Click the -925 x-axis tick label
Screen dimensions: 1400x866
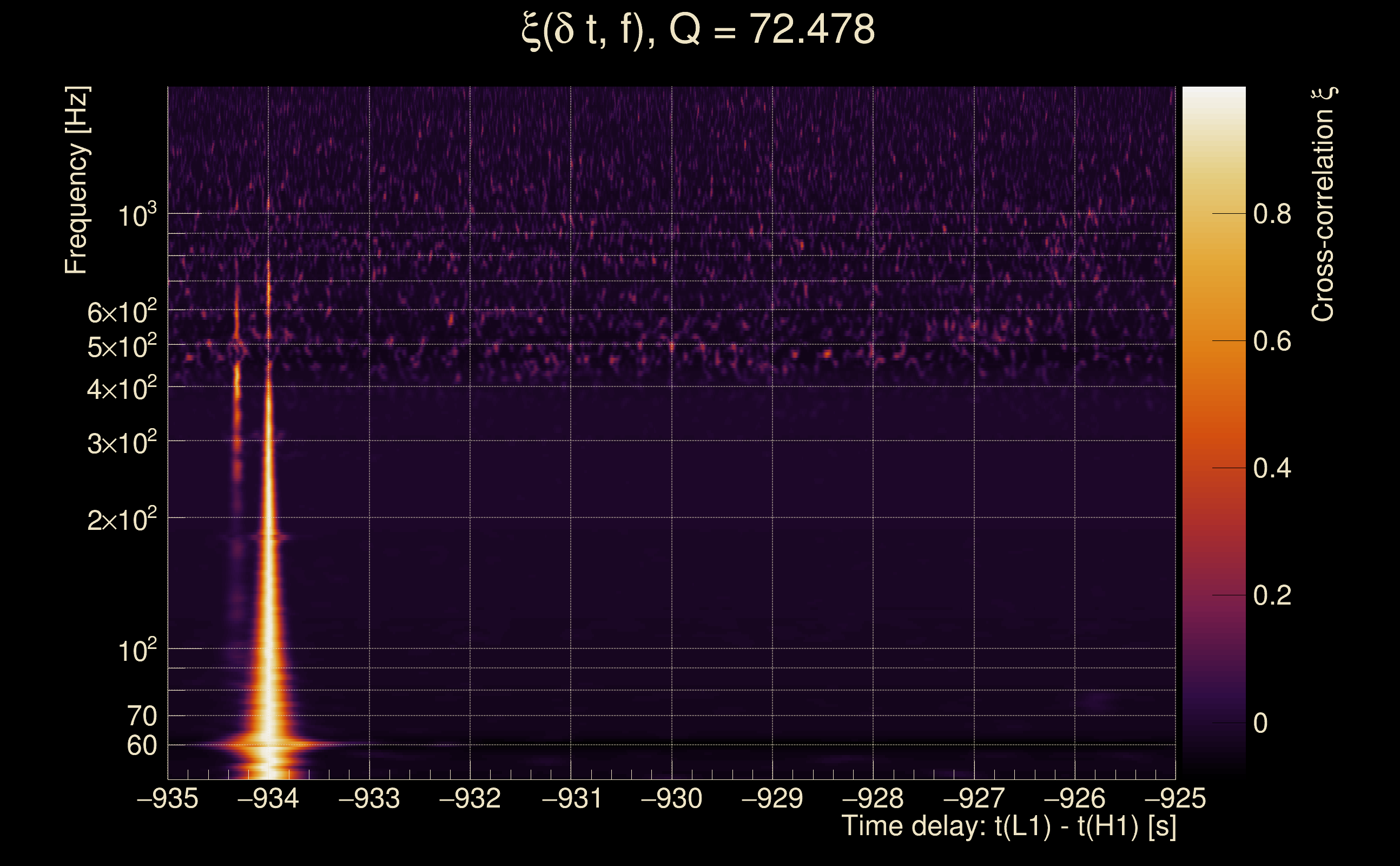point(1174,798)
